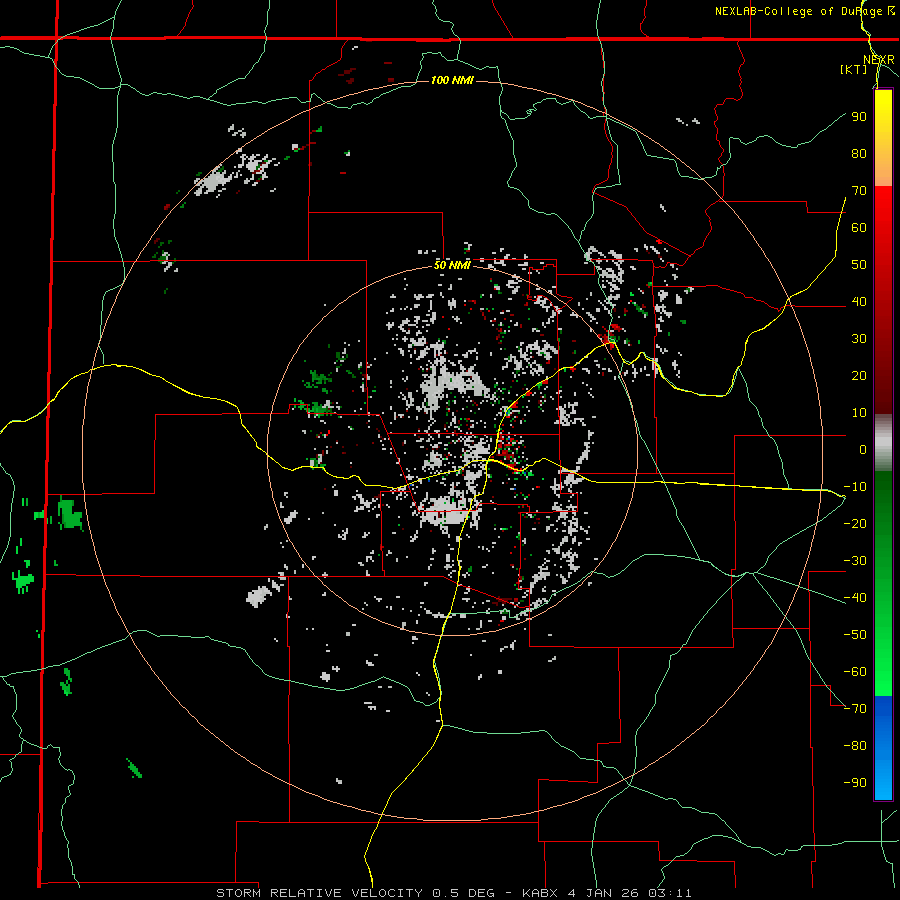Click the -80 value on the velocity scale
900x900 pixels.
[x=855, y=746]
